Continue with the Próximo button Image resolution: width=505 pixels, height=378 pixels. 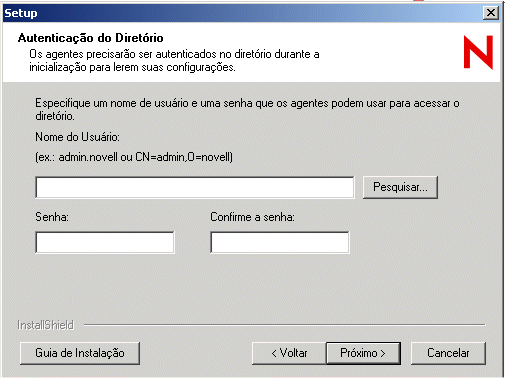pos(363,353)
